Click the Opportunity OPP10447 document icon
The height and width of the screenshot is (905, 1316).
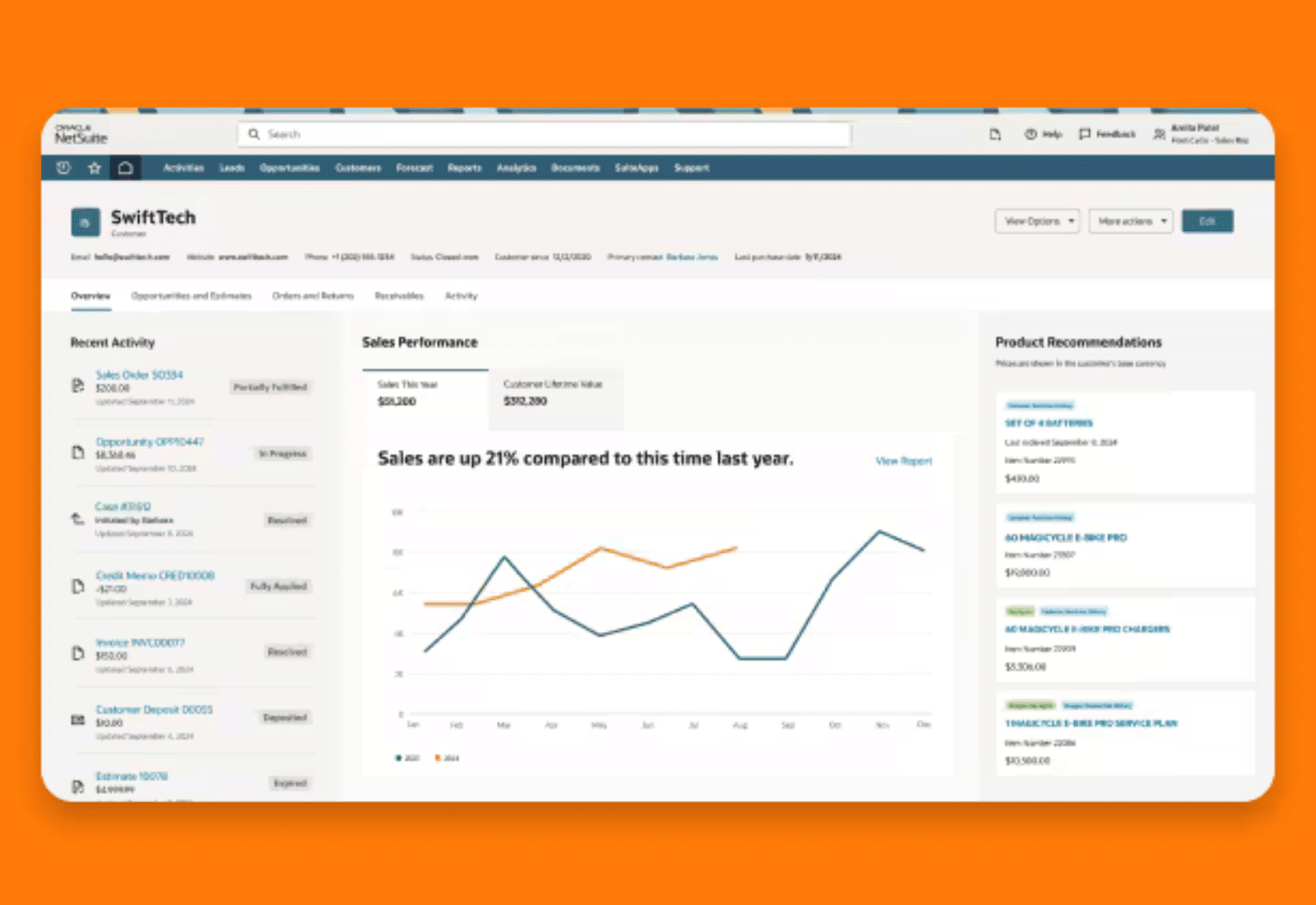78,452
